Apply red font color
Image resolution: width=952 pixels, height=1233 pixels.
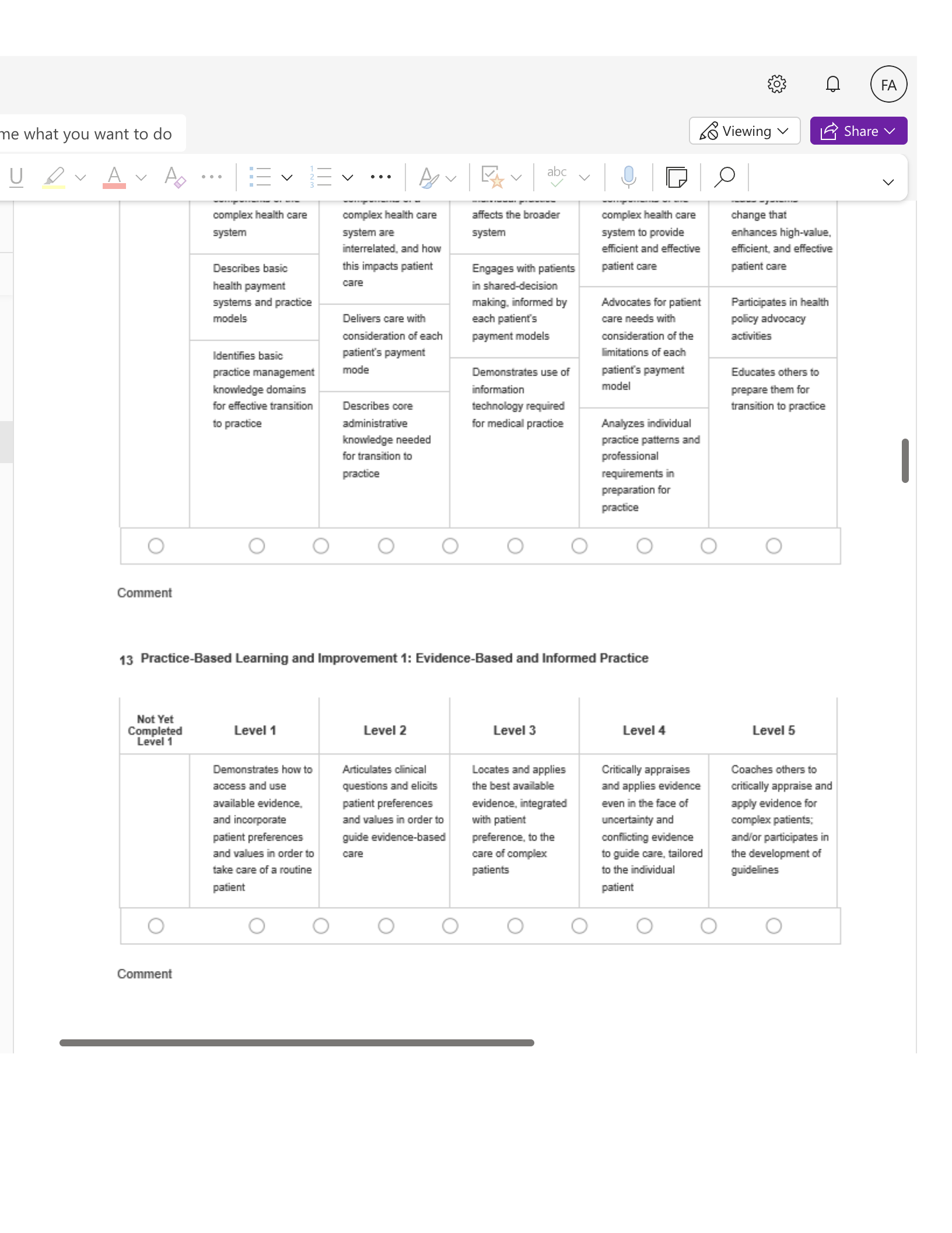(x=114, y=177)
